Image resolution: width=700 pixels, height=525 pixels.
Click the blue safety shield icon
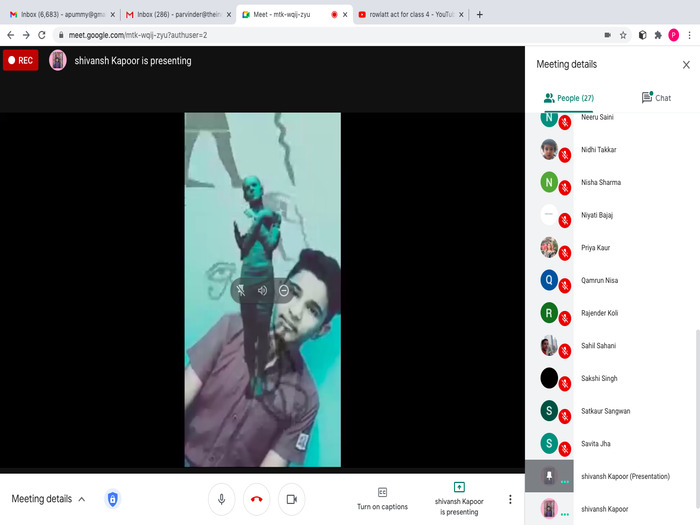[112, 499]
